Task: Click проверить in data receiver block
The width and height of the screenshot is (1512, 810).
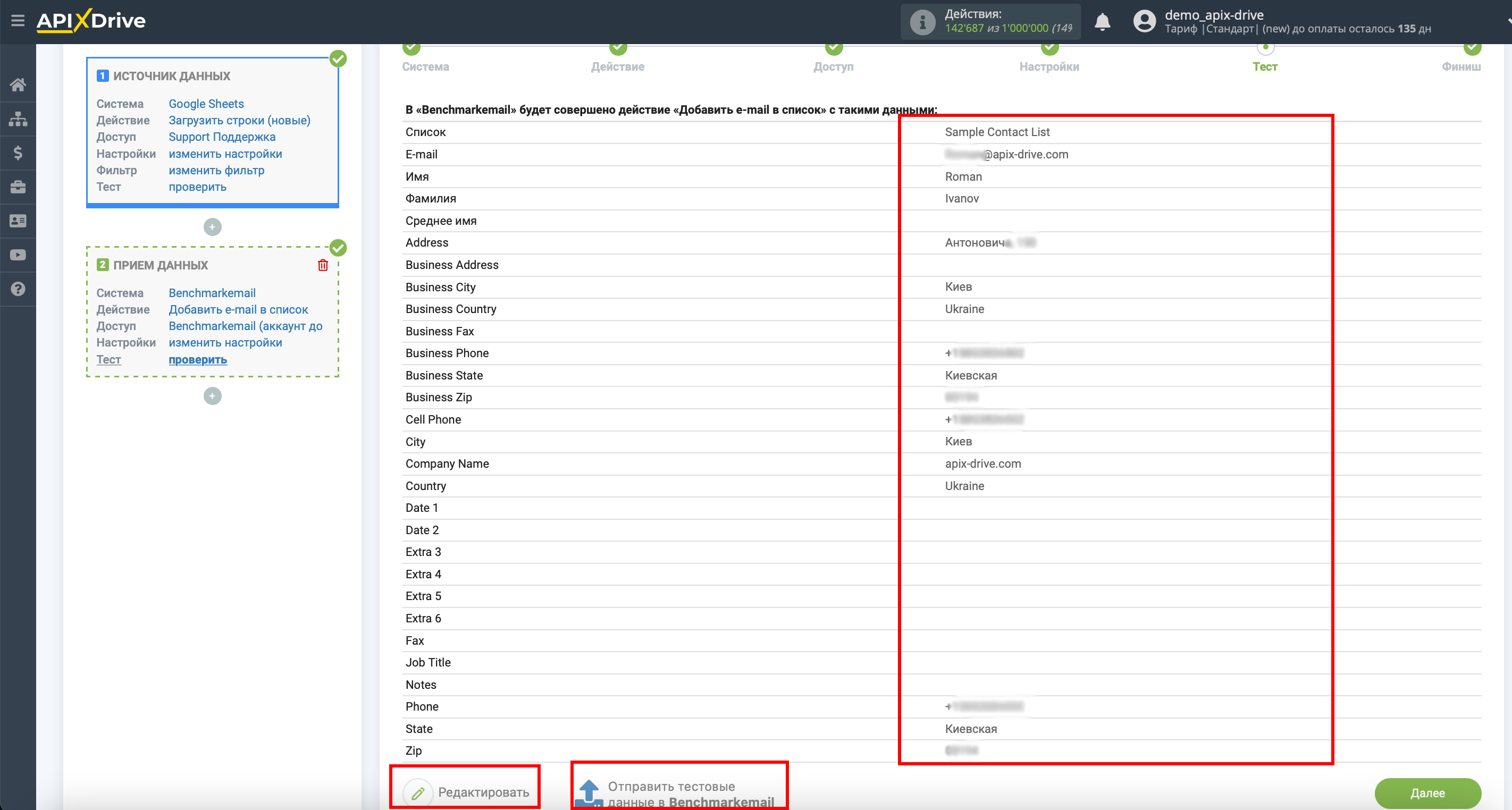Action: 198,359
